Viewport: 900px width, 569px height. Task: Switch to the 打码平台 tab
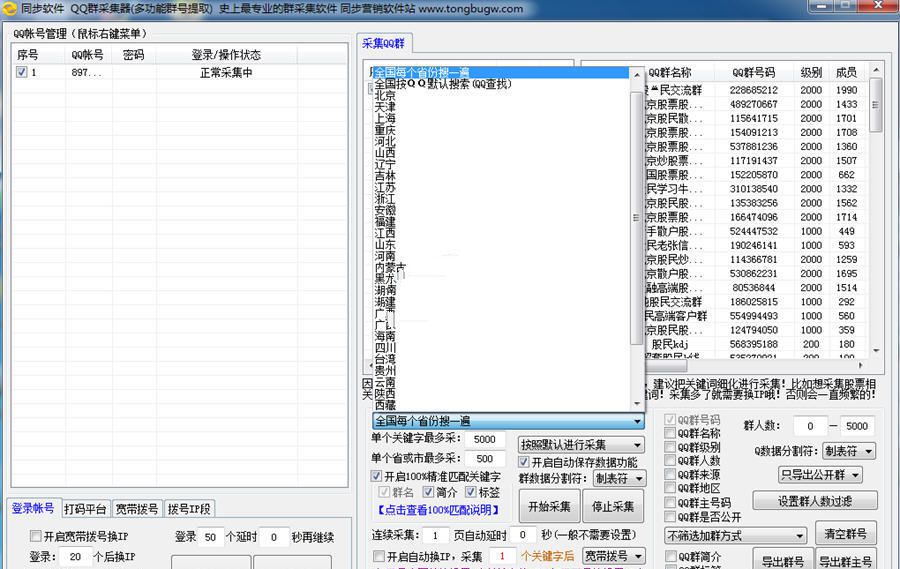tap(85, 509)
